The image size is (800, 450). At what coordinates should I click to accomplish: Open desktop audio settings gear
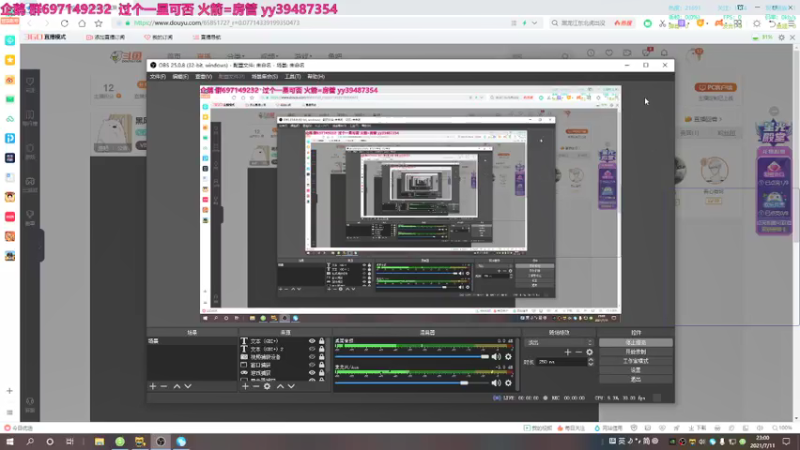[x=508, y=357]
